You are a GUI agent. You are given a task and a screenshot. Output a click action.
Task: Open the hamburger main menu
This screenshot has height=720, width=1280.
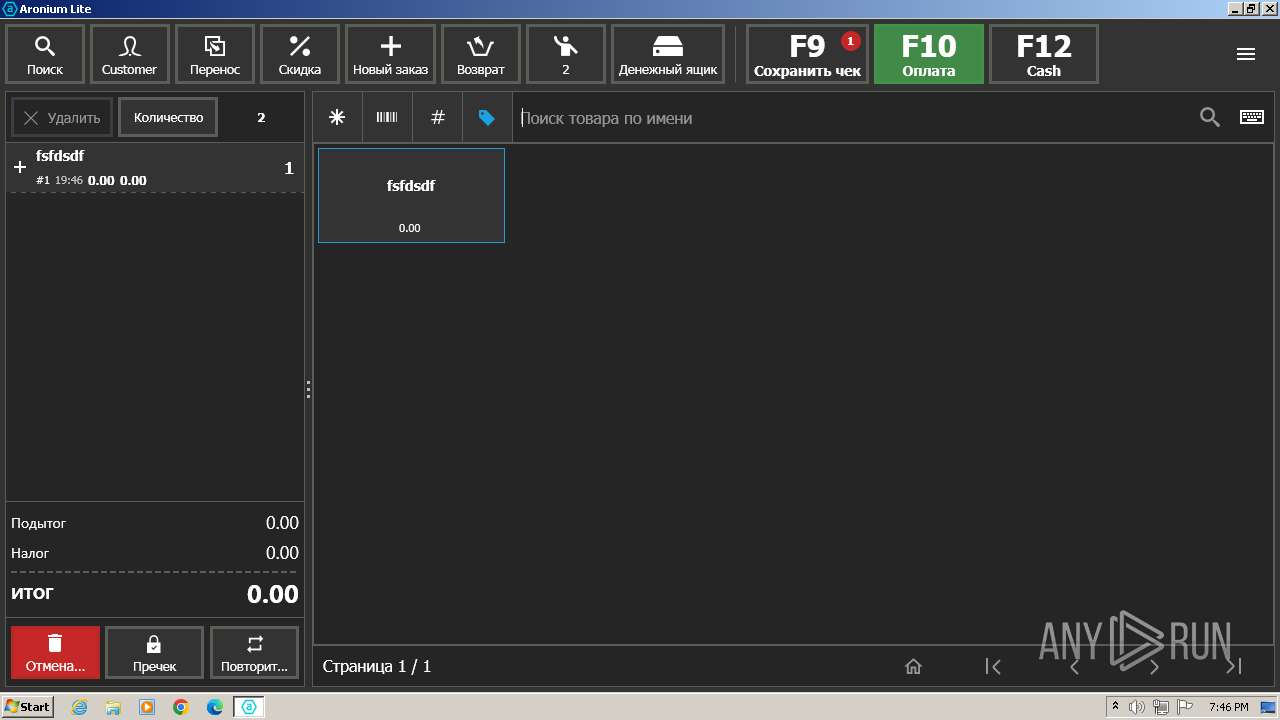click(1246, 54)
